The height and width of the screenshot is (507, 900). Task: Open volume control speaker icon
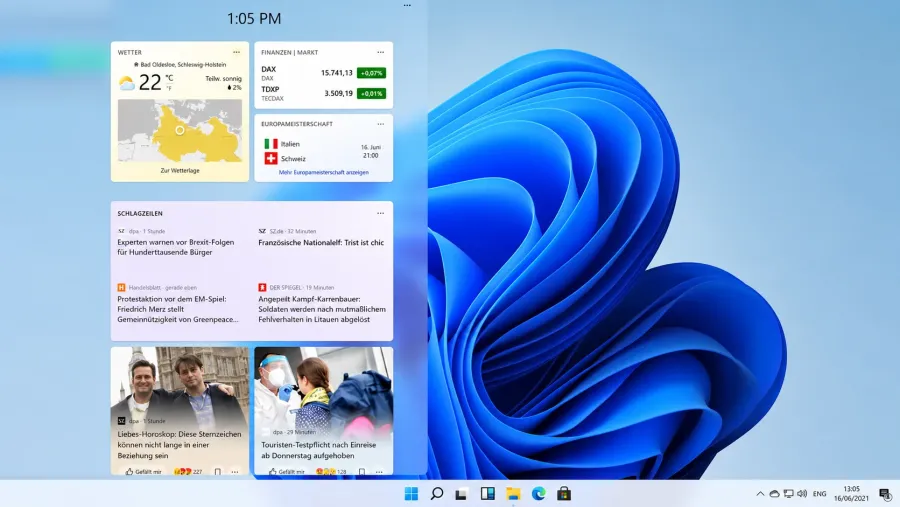(x=802, y=494)
